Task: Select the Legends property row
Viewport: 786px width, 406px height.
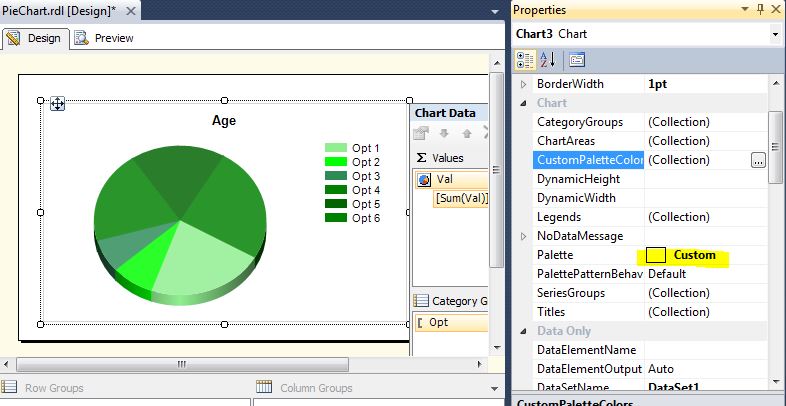Action: click(x=650, y=217)
